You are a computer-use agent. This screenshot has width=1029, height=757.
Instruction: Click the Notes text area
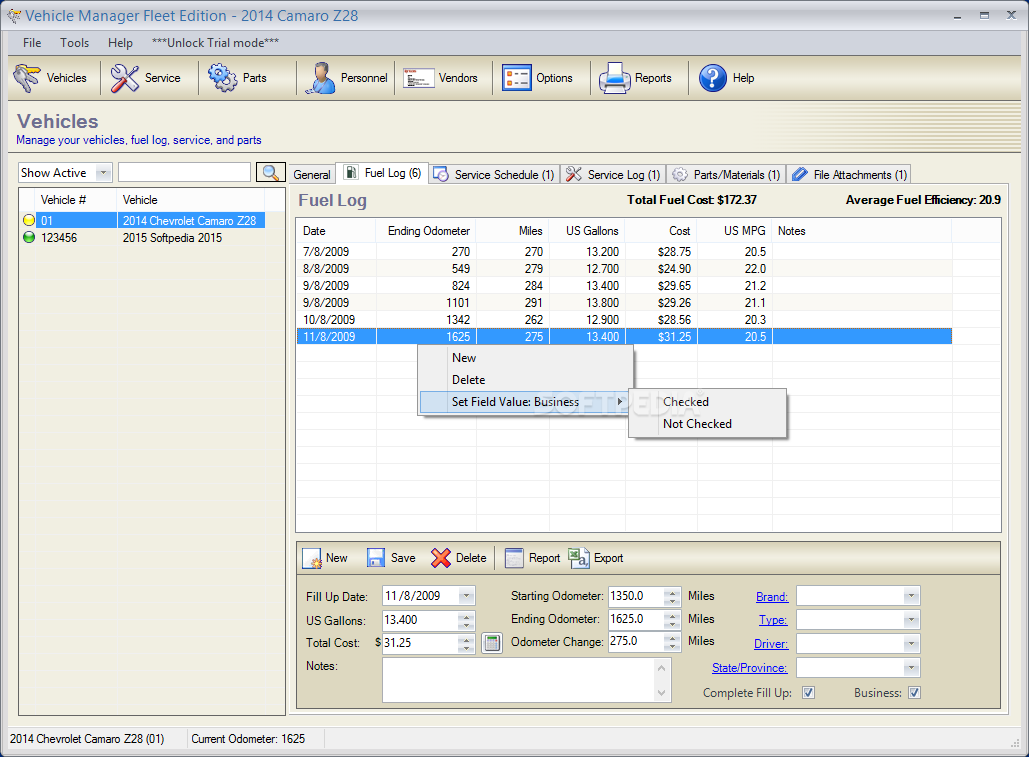[x=519, y=680]
